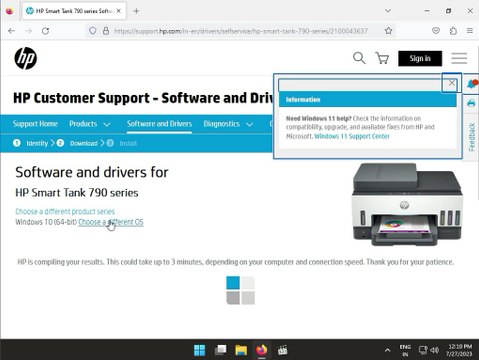
Task: Click ENG IN language indicator
Action: 405,350
